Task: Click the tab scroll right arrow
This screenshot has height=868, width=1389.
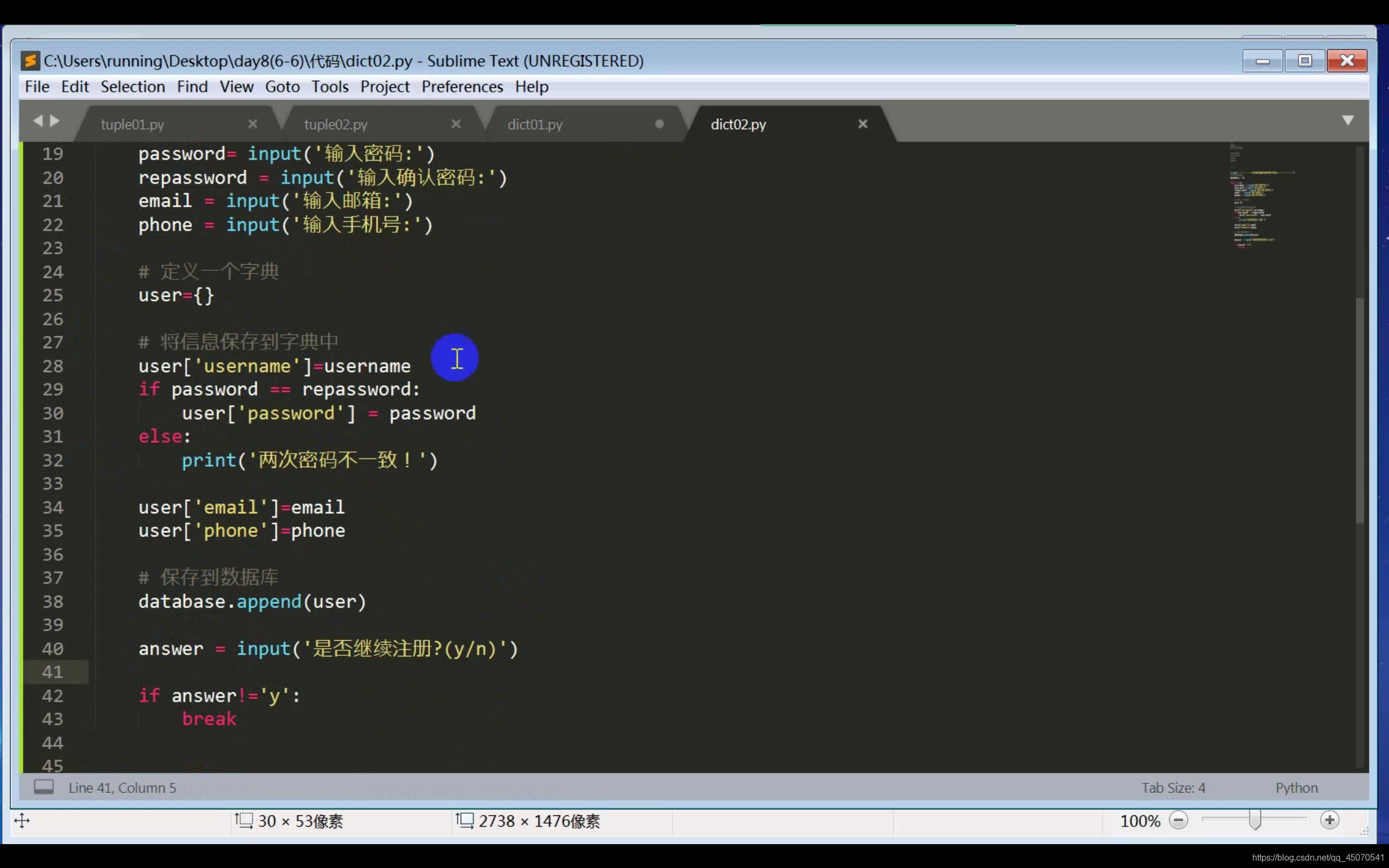Action: [x=55, y=120]
